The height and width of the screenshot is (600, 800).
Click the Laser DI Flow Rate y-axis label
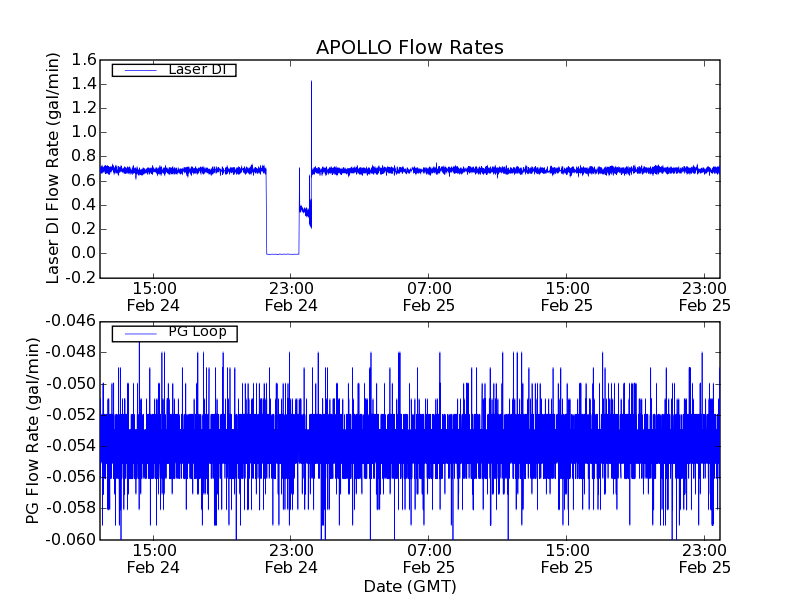coord(54,168)
